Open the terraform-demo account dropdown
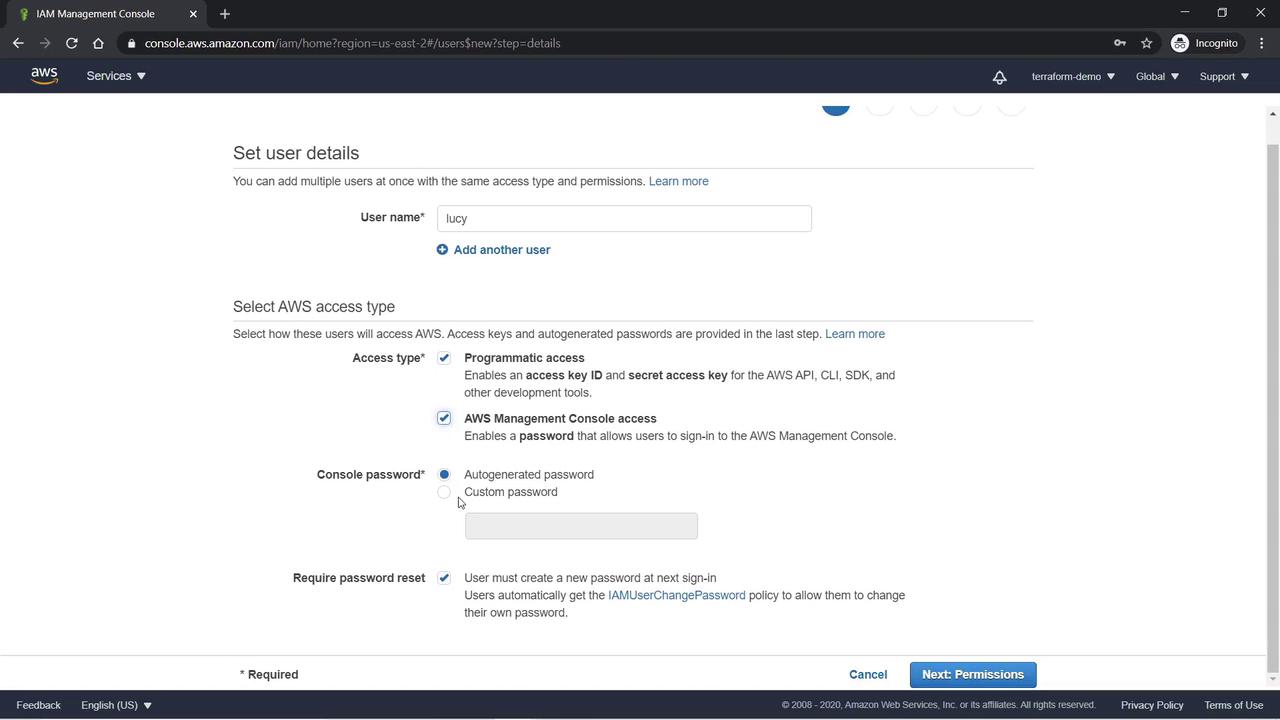The image size is (1280, 720). click(x=1072, y=76)
